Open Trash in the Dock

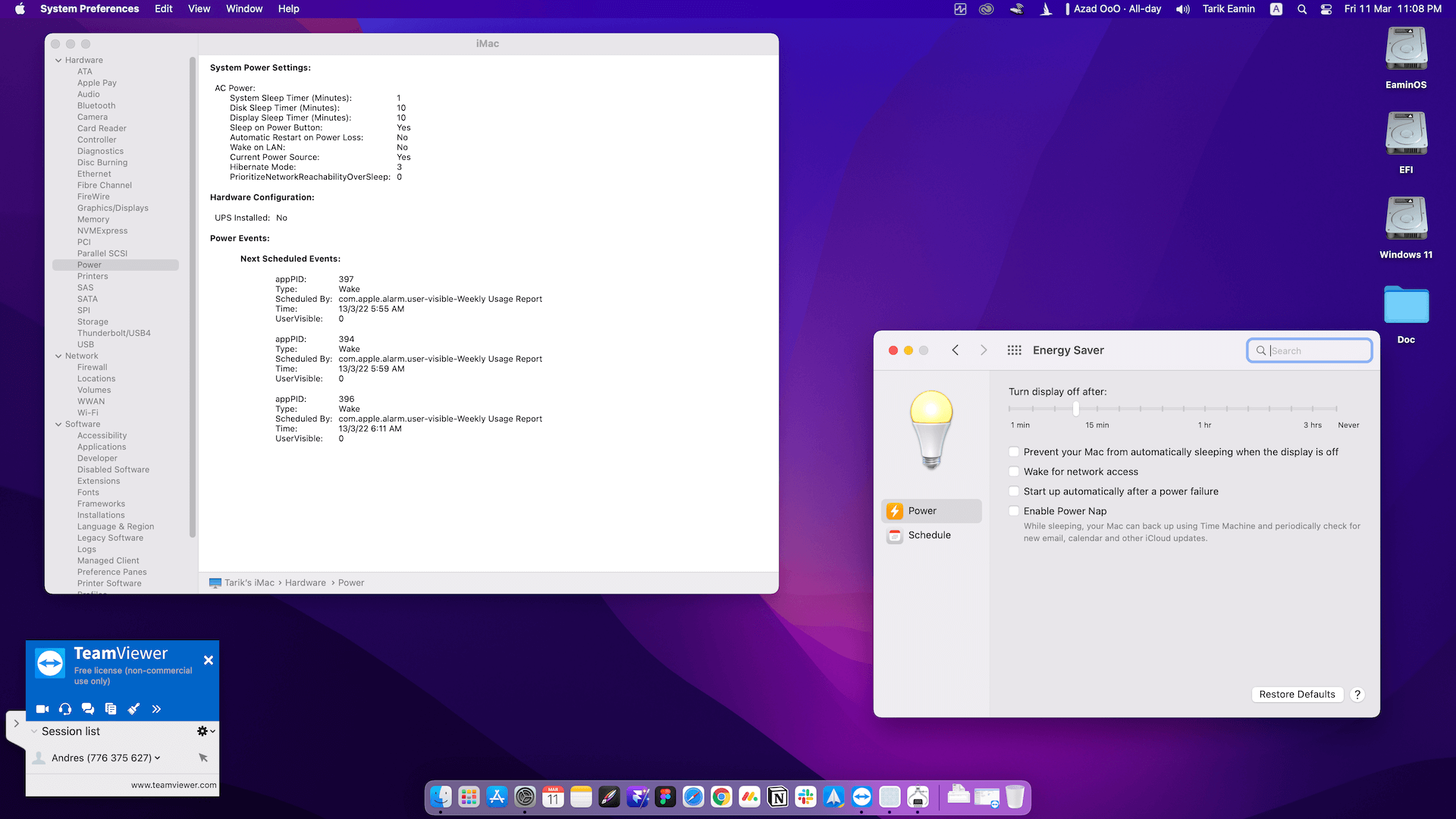(x=1015, y=797)
